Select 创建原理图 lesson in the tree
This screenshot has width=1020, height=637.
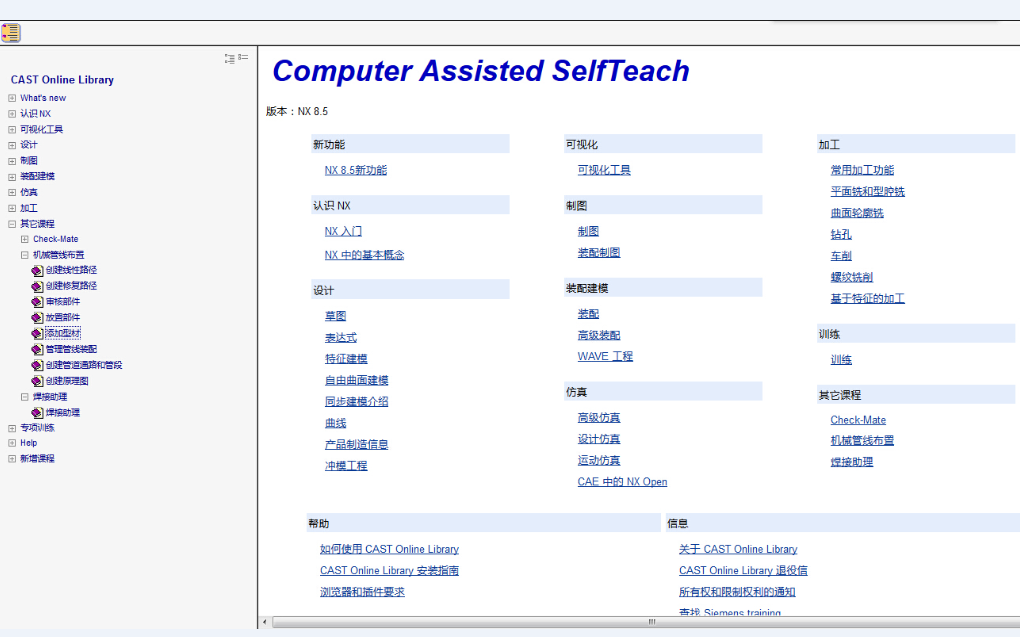[67, 381]
